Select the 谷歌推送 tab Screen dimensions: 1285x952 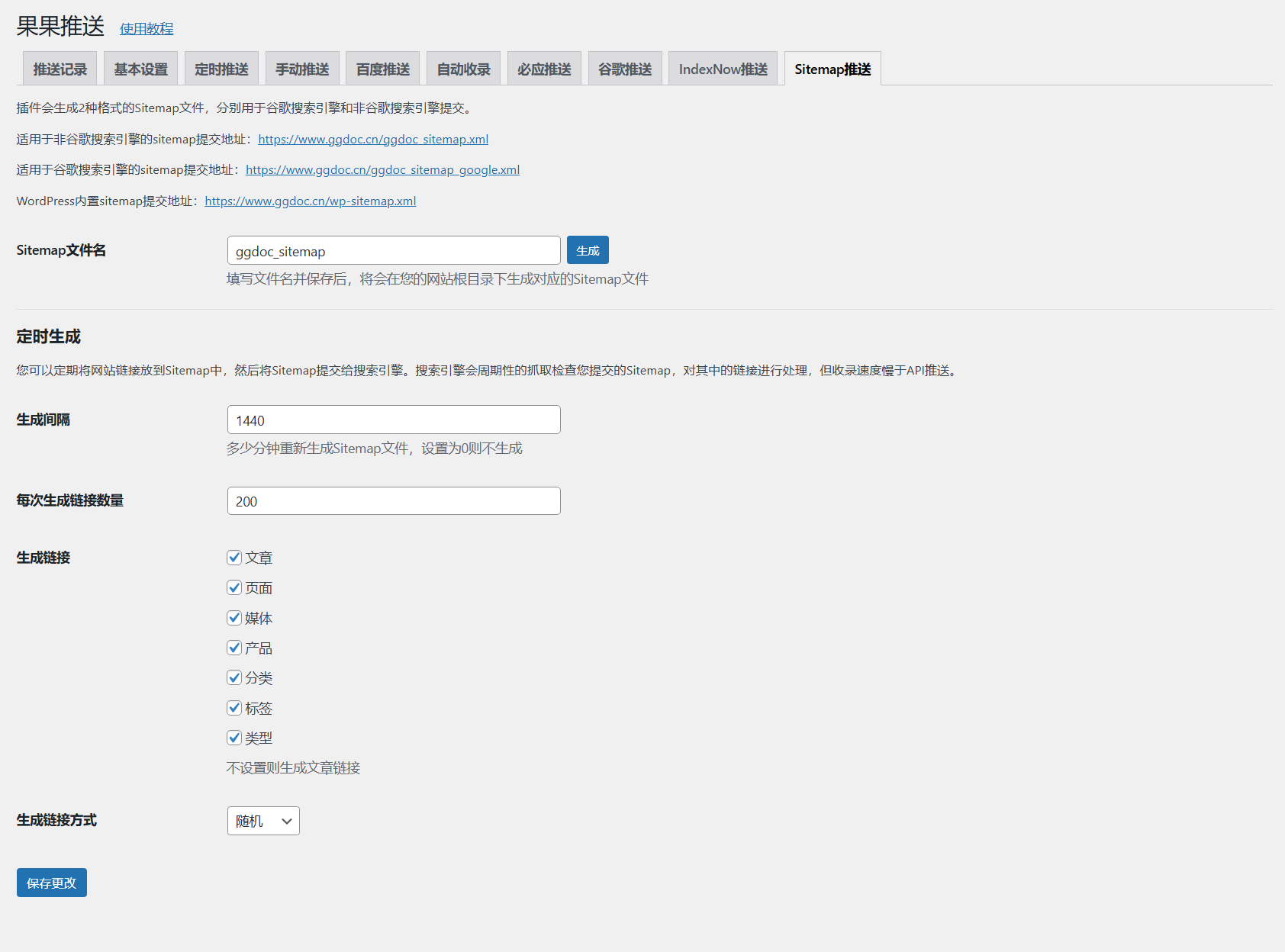(625, 69)
